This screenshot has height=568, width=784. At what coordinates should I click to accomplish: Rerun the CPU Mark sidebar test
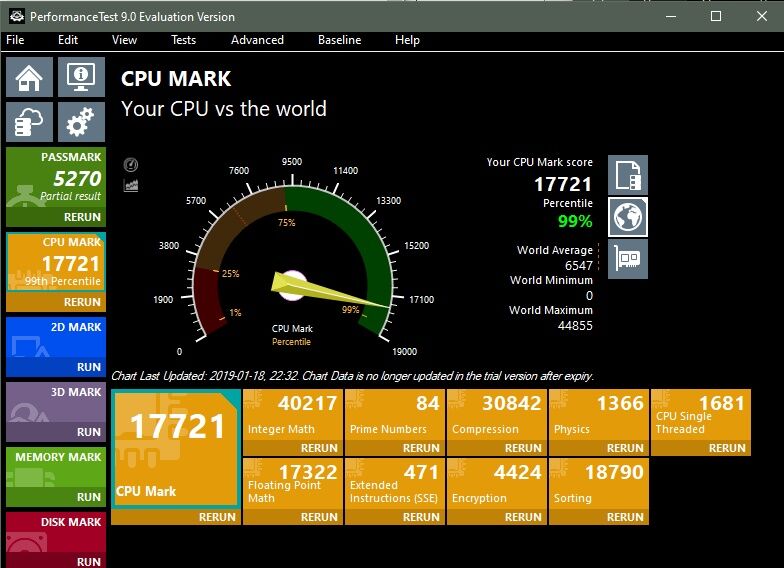pos(56,302)
